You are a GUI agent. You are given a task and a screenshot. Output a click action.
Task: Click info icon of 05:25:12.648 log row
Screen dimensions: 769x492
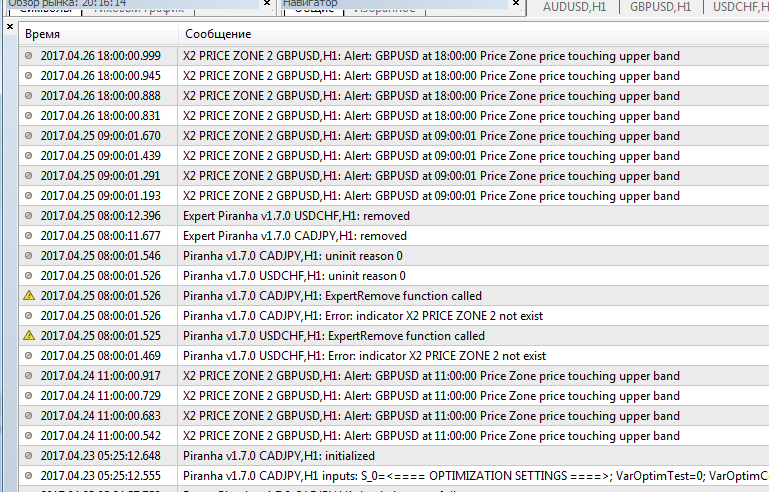[28, 456]
